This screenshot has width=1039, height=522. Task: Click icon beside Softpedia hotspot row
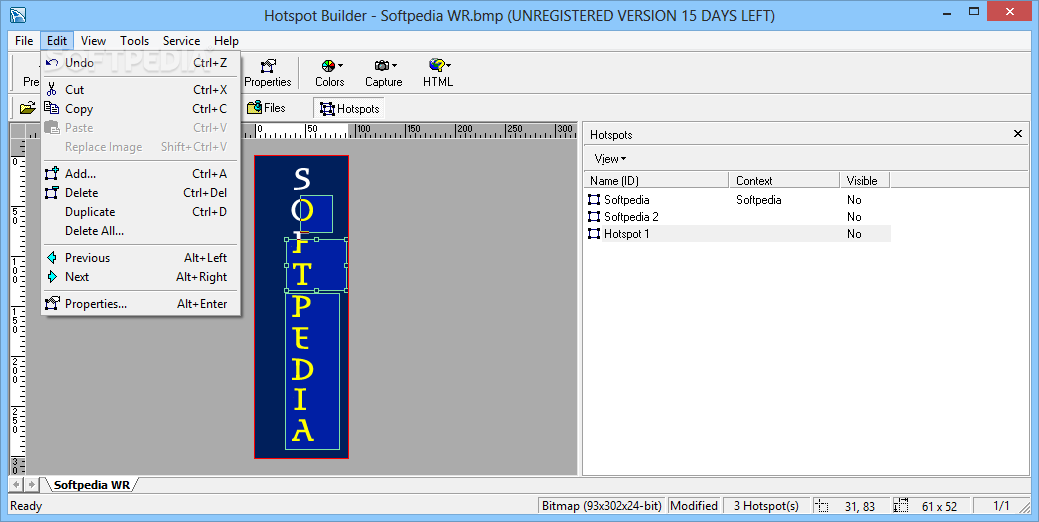(594, 199)
